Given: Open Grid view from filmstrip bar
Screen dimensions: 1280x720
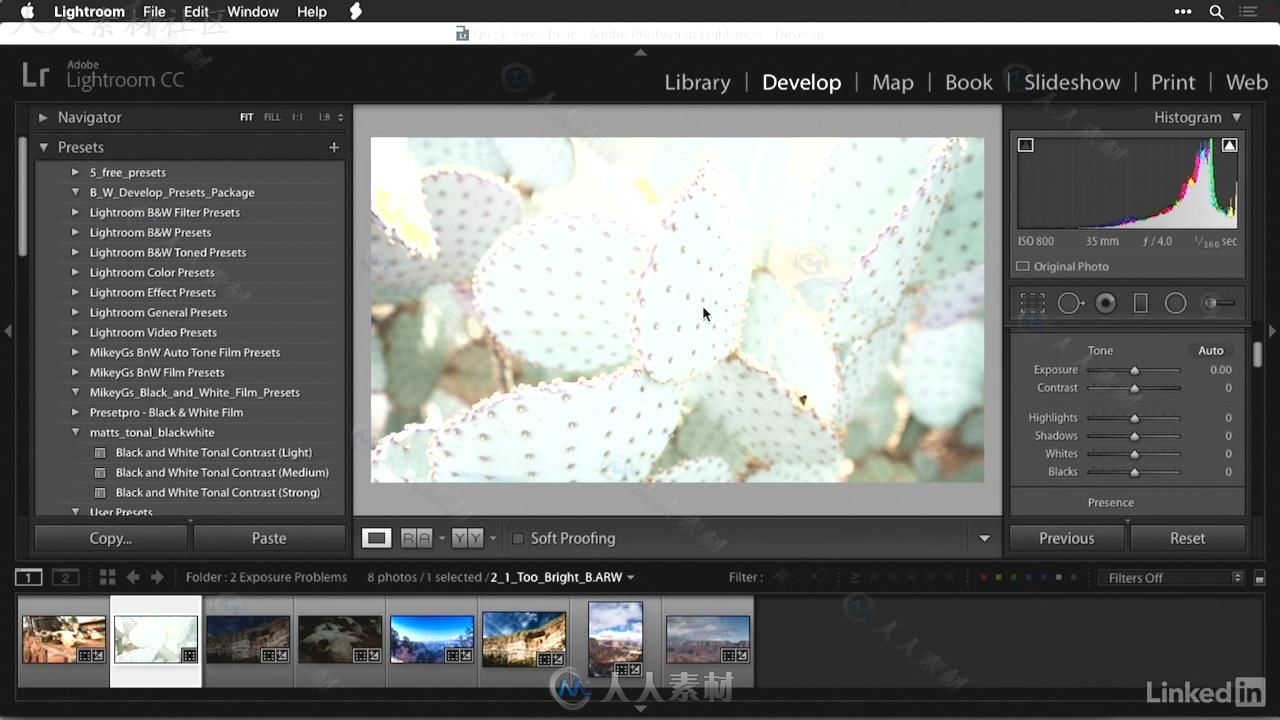Looking at the screenshot, I should [107, 577].
